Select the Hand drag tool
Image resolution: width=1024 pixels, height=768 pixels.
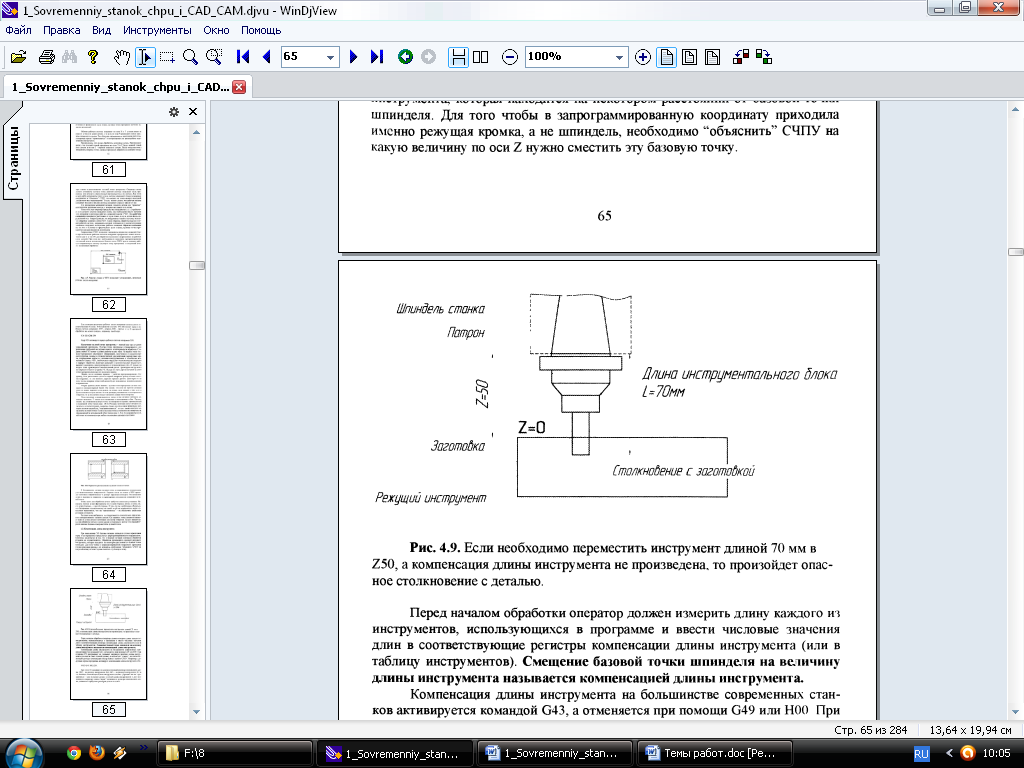121,57
